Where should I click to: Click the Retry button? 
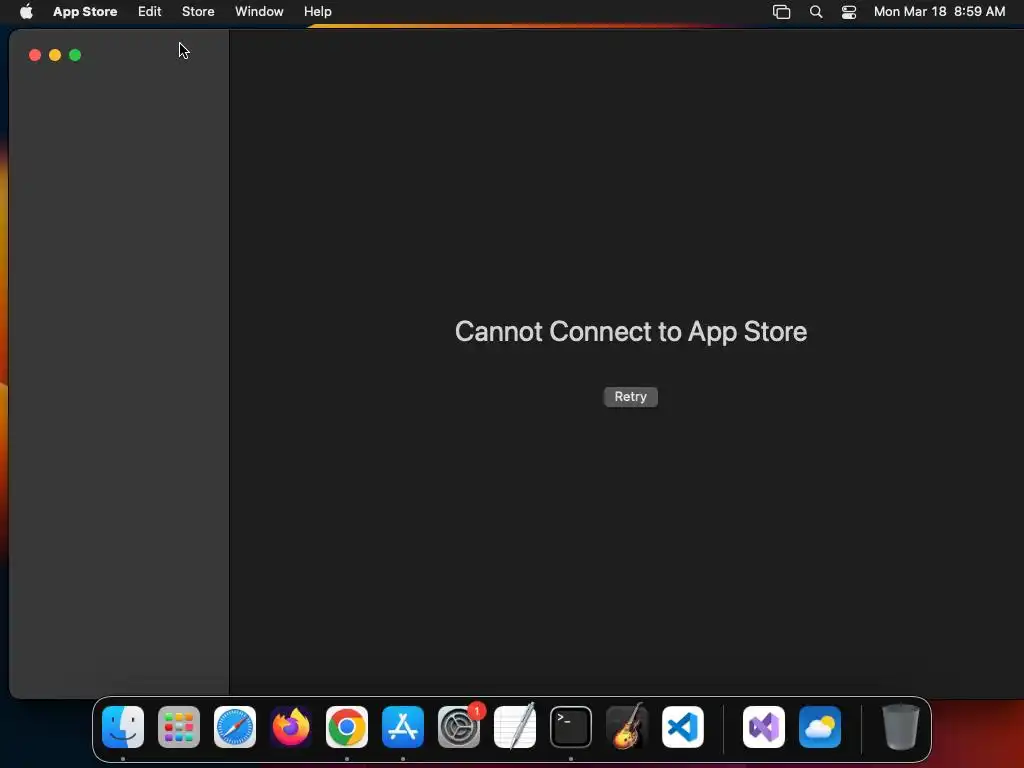click(630, 397)
